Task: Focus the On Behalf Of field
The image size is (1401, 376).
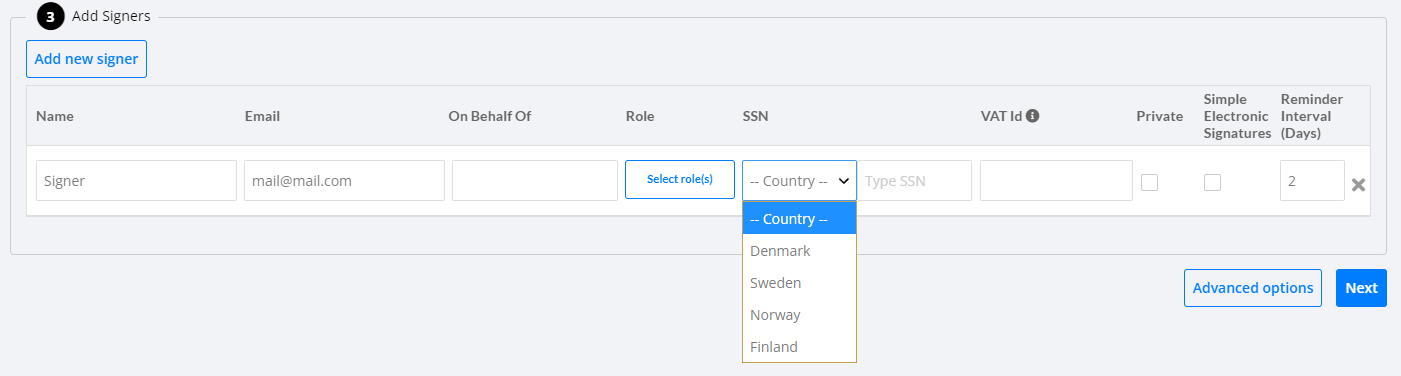Action: [535, 181]
